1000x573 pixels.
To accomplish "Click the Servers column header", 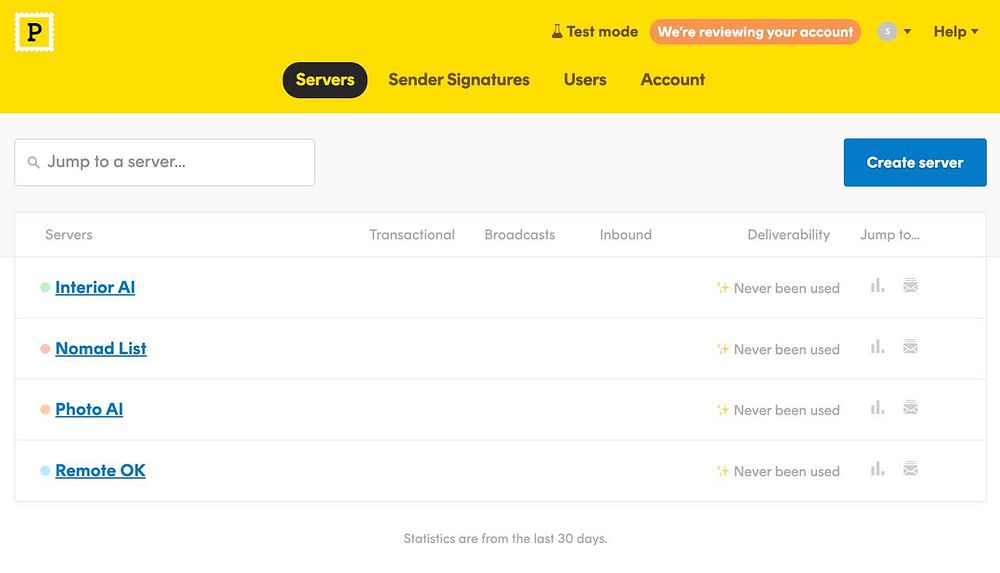I will pos(69,235).
